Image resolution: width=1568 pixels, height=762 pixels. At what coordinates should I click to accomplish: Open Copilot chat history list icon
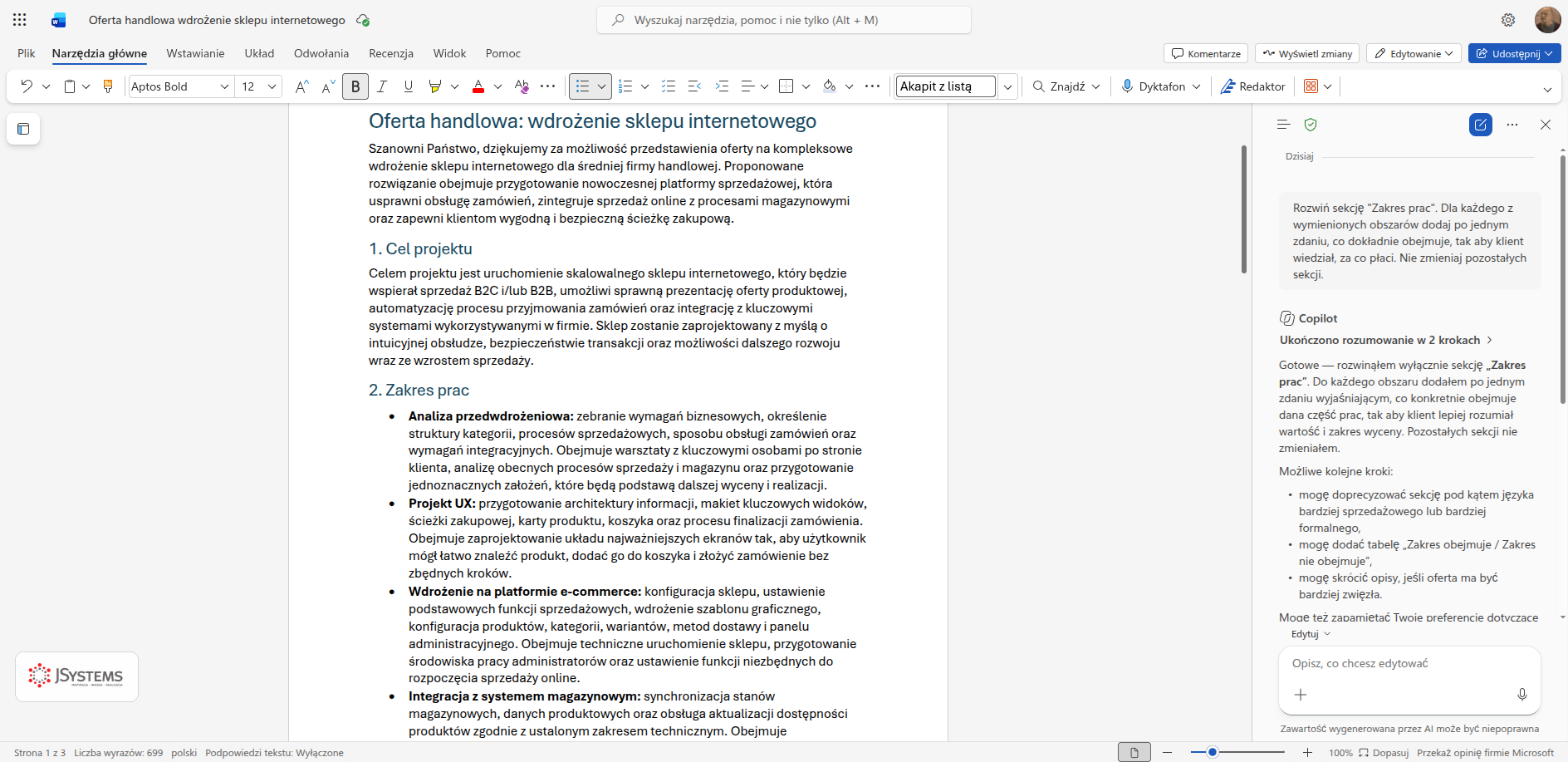1283,125
